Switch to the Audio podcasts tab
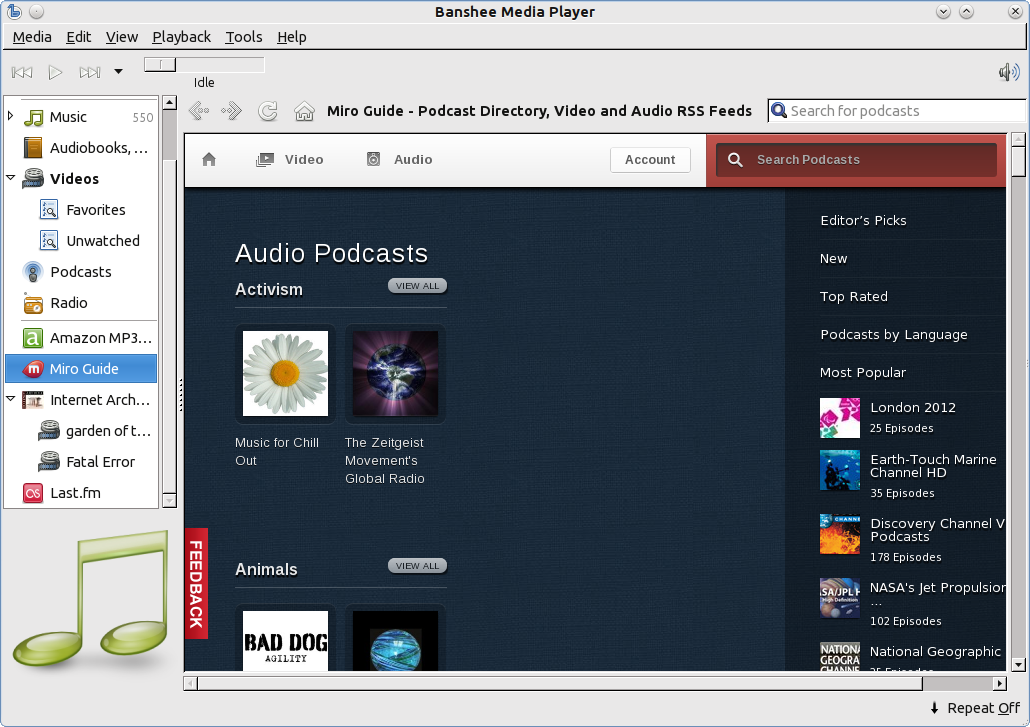Screen dimensions: 1030x727 coord(399,160)
